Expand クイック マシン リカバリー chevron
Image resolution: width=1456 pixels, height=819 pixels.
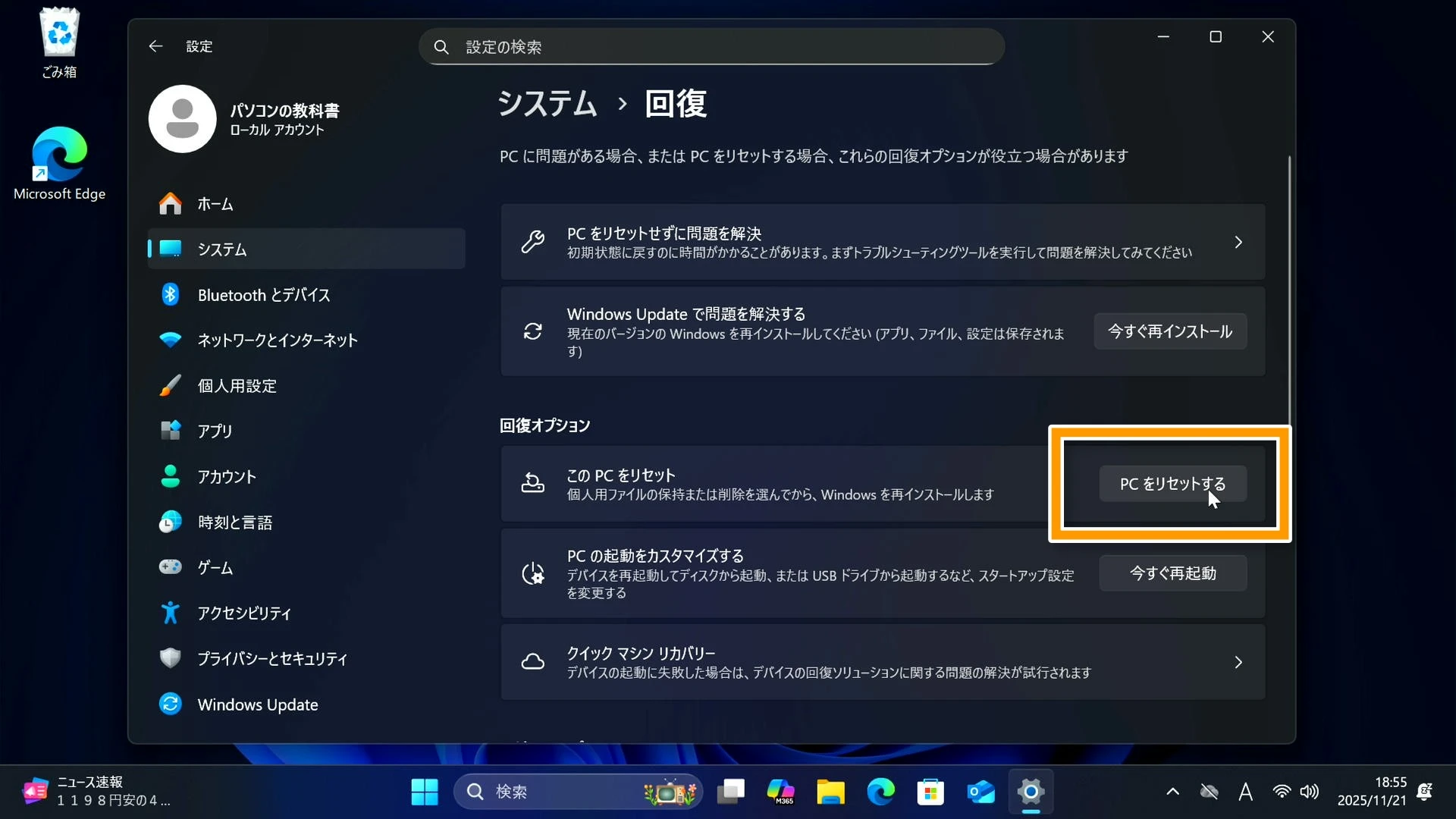[x=1238, y=662]
